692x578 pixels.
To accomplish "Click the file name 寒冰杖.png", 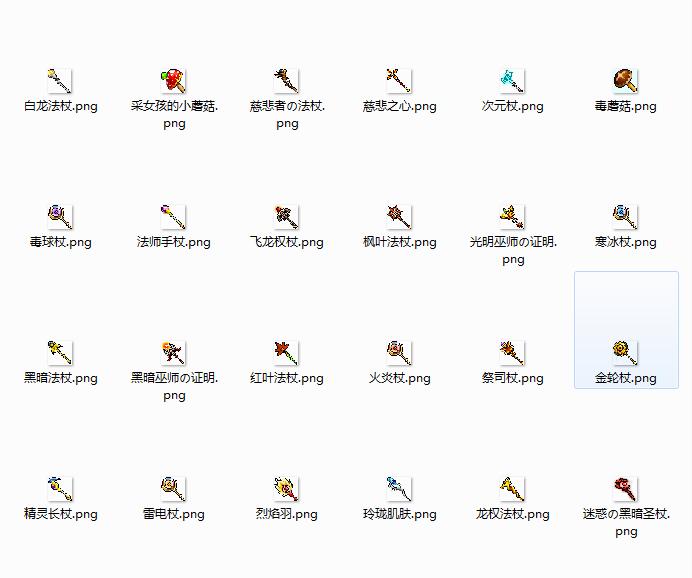I will [625, 242].
